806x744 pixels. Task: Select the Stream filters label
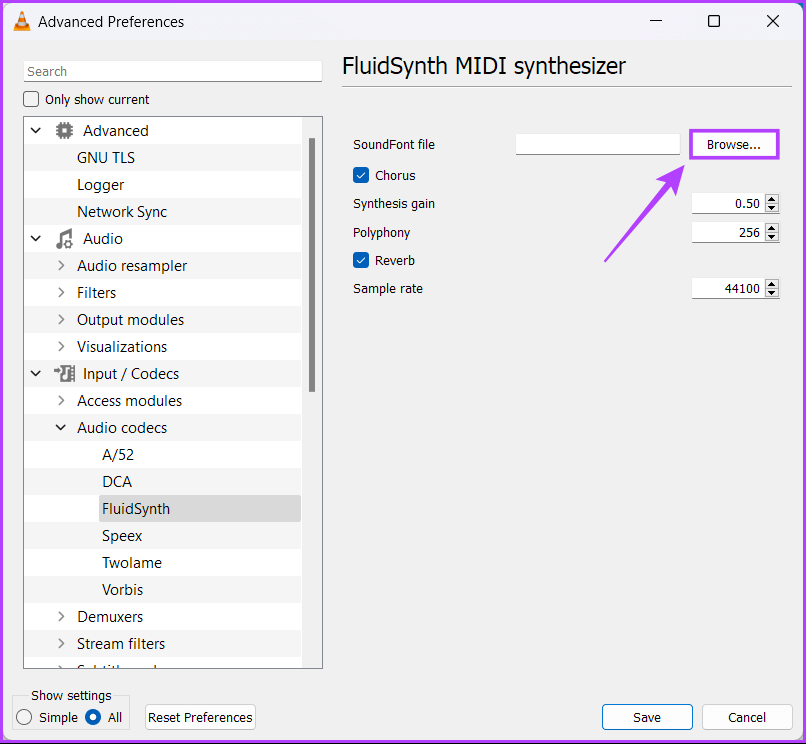[121, 644]
